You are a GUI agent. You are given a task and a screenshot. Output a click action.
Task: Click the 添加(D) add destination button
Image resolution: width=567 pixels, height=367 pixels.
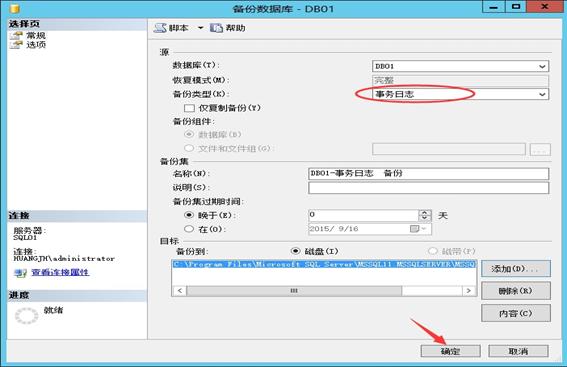[x=516, y=269]
